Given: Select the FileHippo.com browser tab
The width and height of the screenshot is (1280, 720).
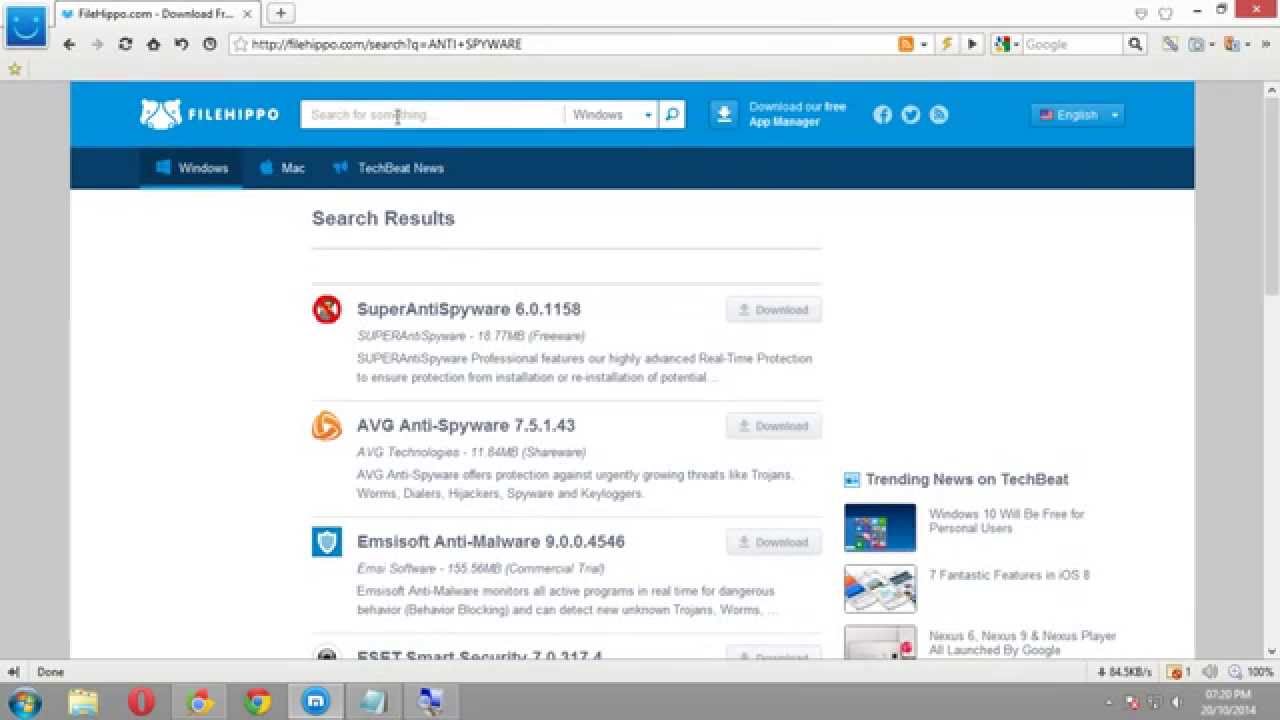Looking at the screenshot, I should tap(158, 14).
